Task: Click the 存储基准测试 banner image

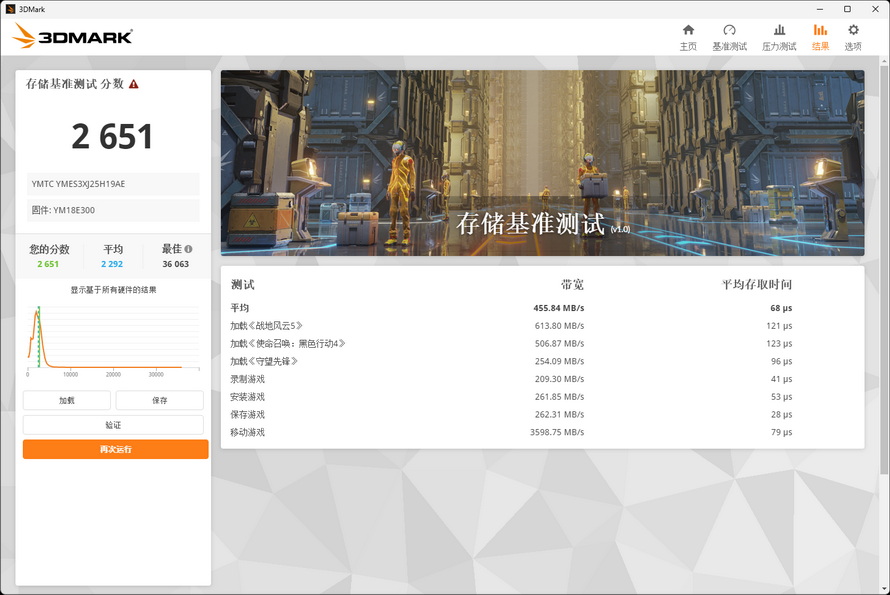Action: coord(542,163)
